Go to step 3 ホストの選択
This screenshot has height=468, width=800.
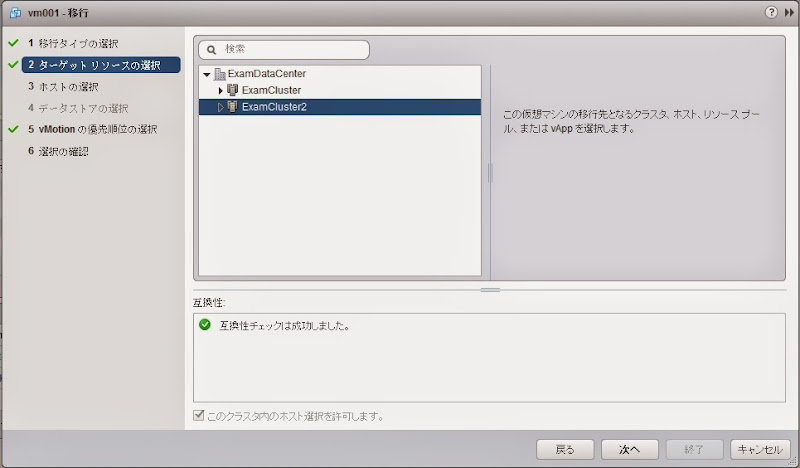pyautogui.click(x=63, y=87)
